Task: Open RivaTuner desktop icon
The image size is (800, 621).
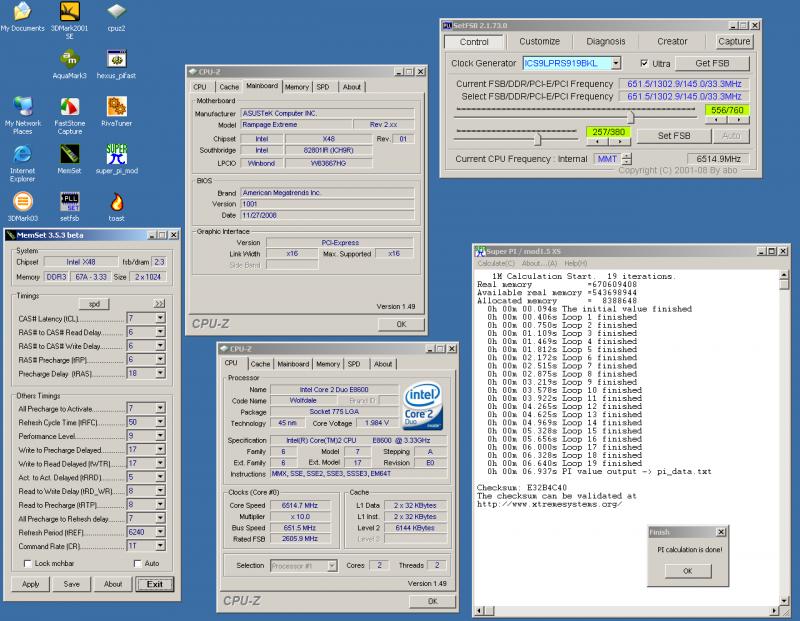Action: pos(116,111)
